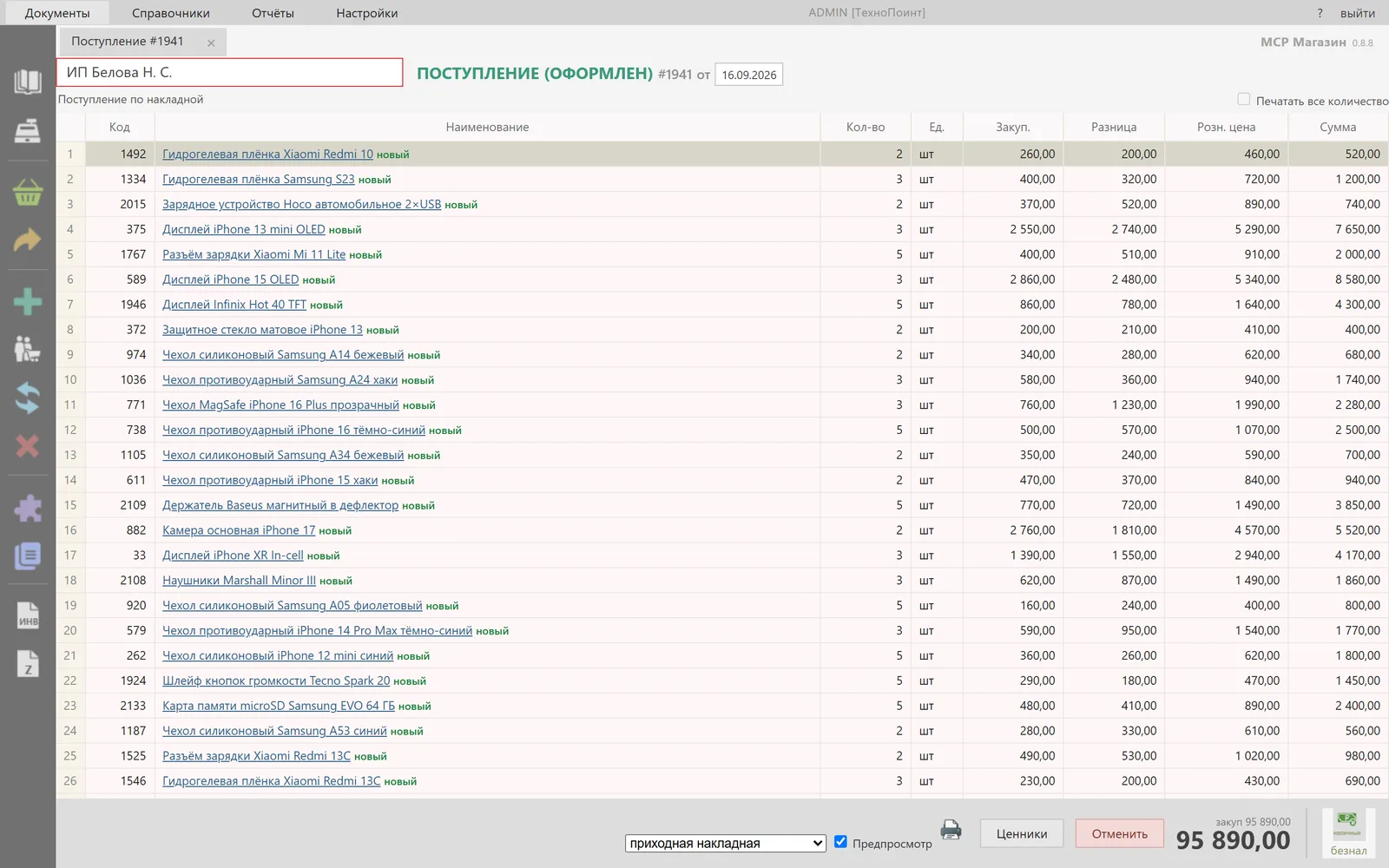
Task: Open the purple puzzle piece icon
Action: pos(28,508)
